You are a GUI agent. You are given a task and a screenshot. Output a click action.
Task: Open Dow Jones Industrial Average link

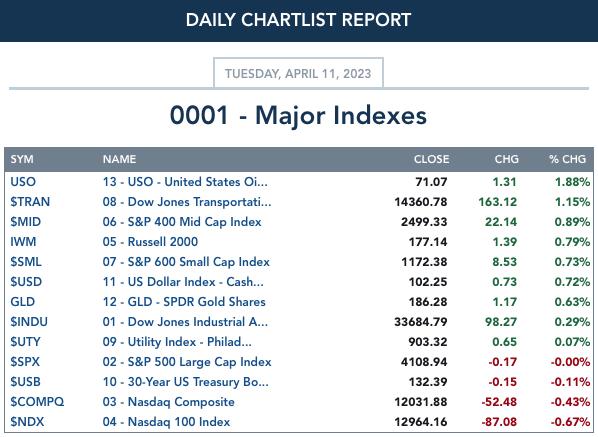click(185, 321)
